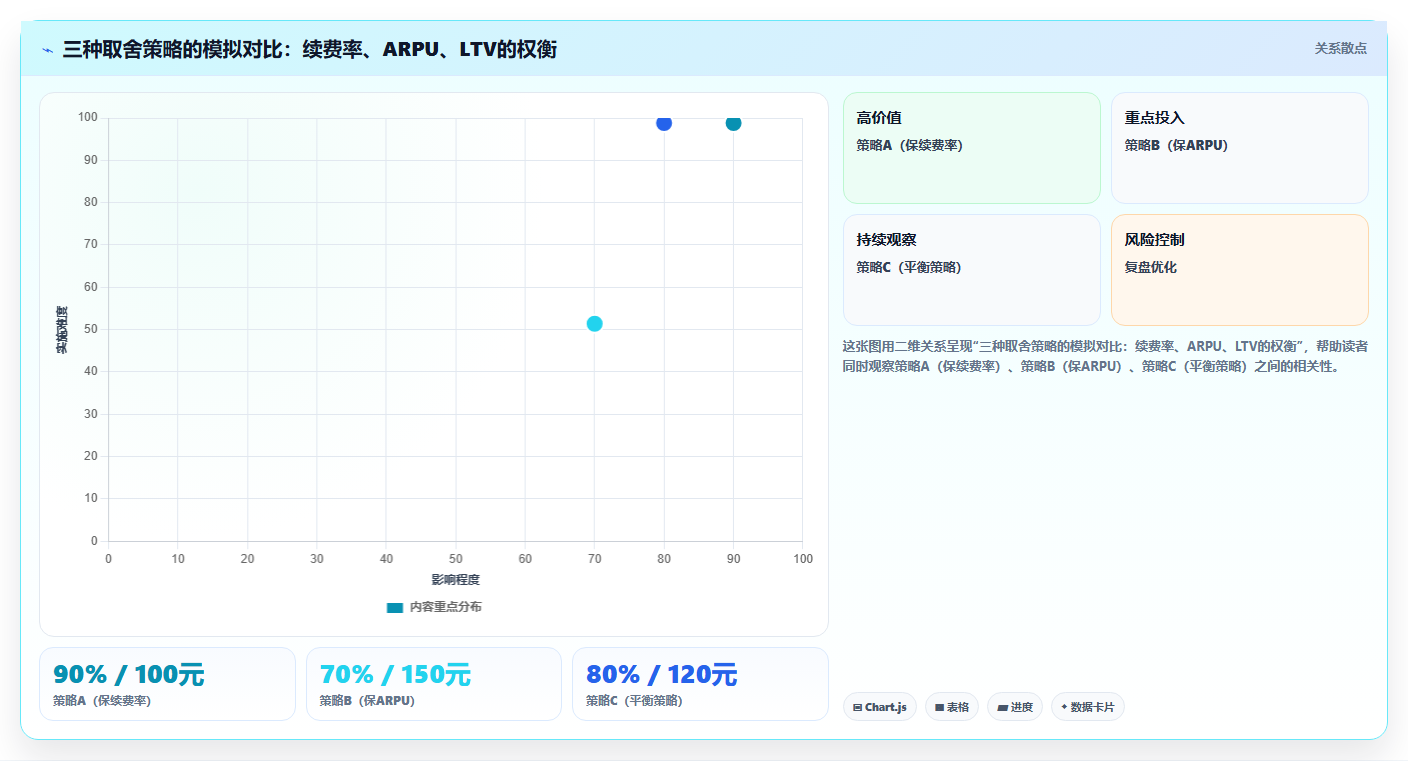Open the 风险控制 quadrant card
1408x761 pixels.
(1239, 270)
